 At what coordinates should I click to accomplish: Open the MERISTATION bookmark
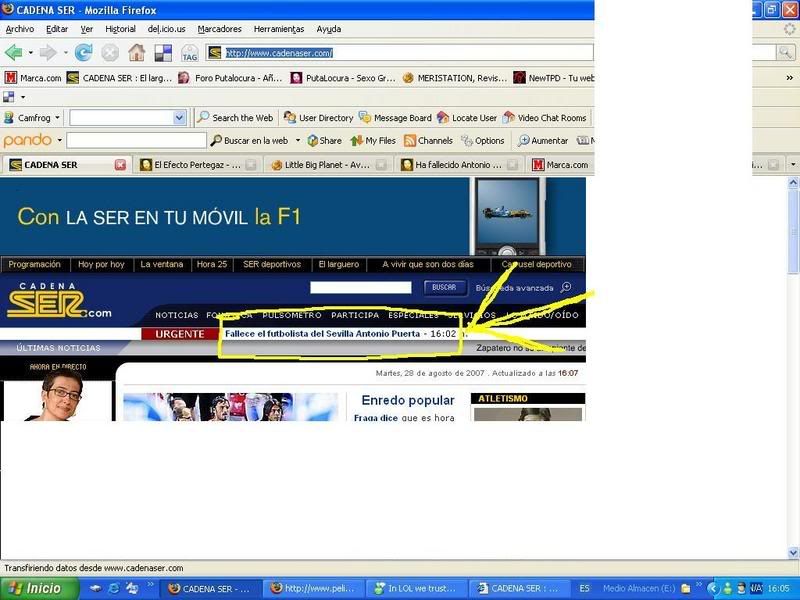(455, 78)
